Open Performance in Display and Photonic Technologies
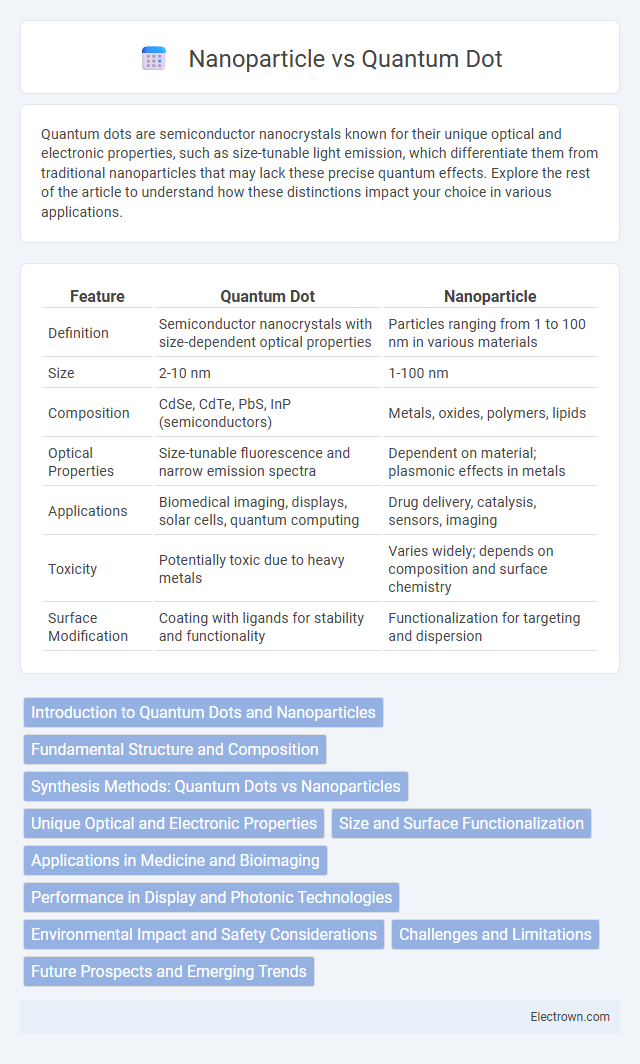 point(211,897)
